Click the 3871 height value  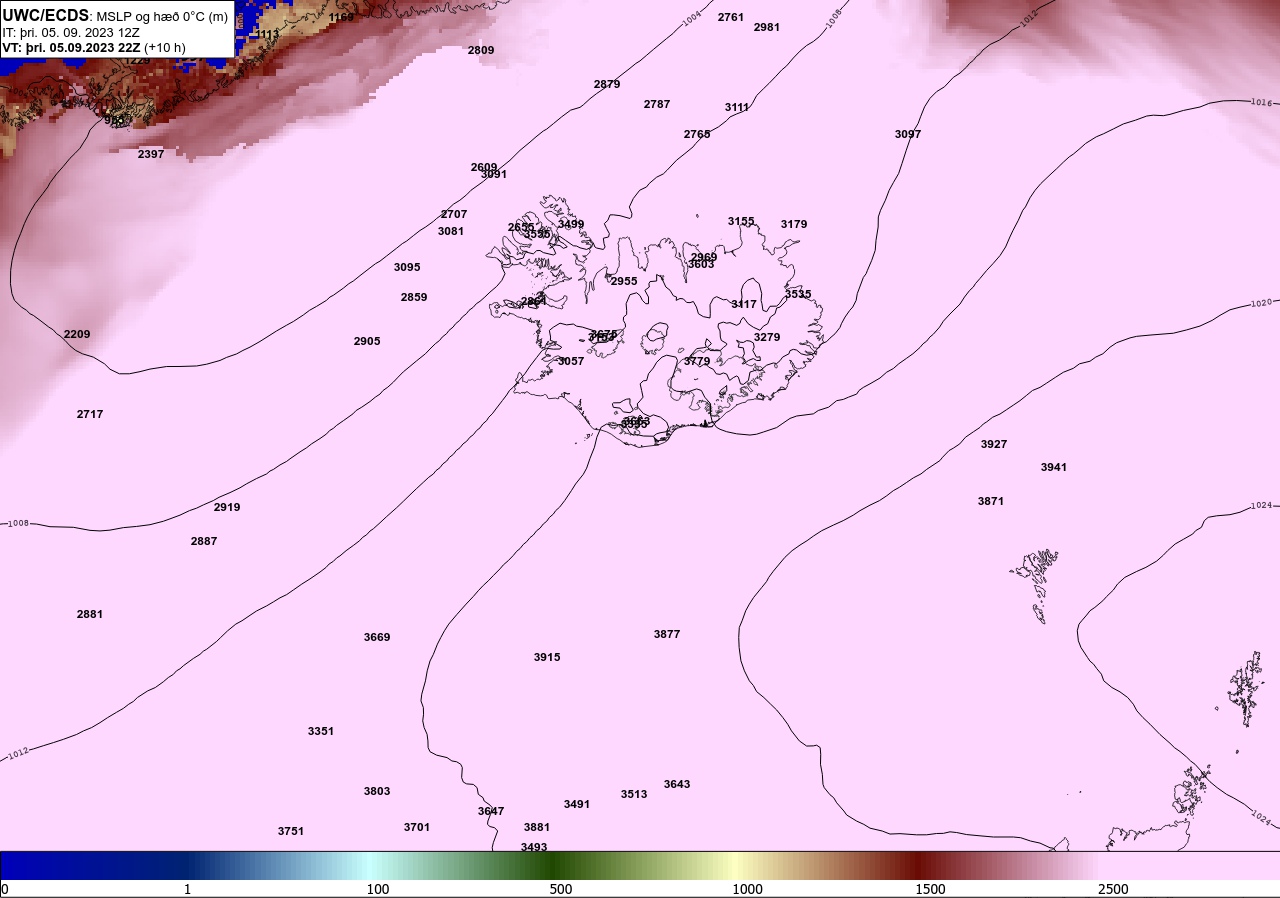tap(991, 501)
